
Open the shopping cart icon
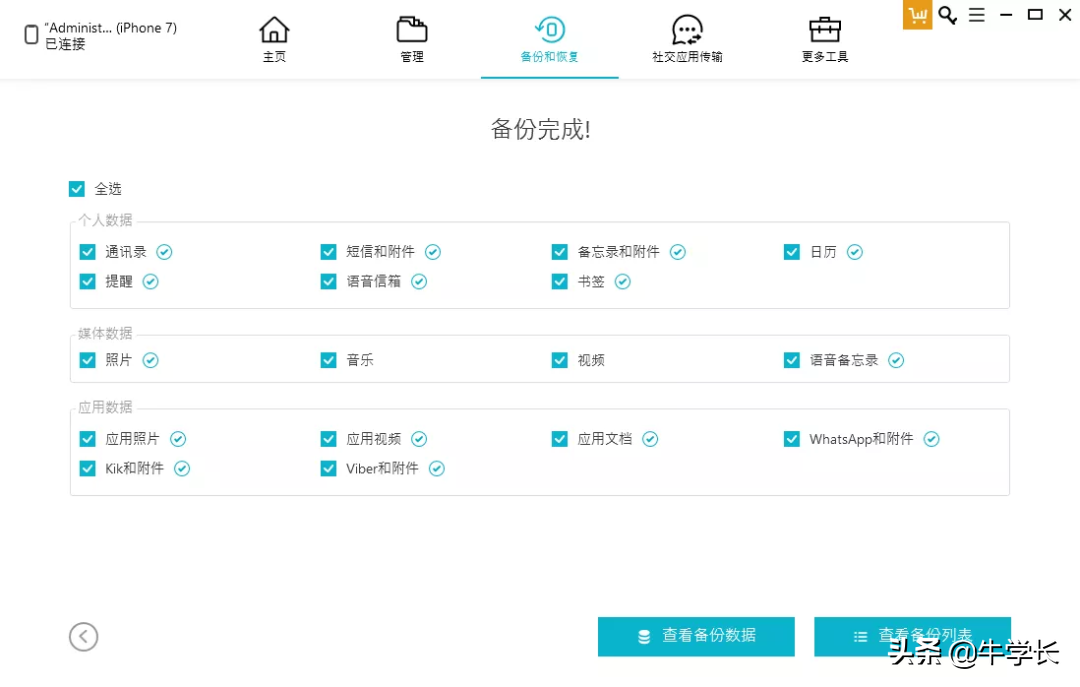click(916, 15)
